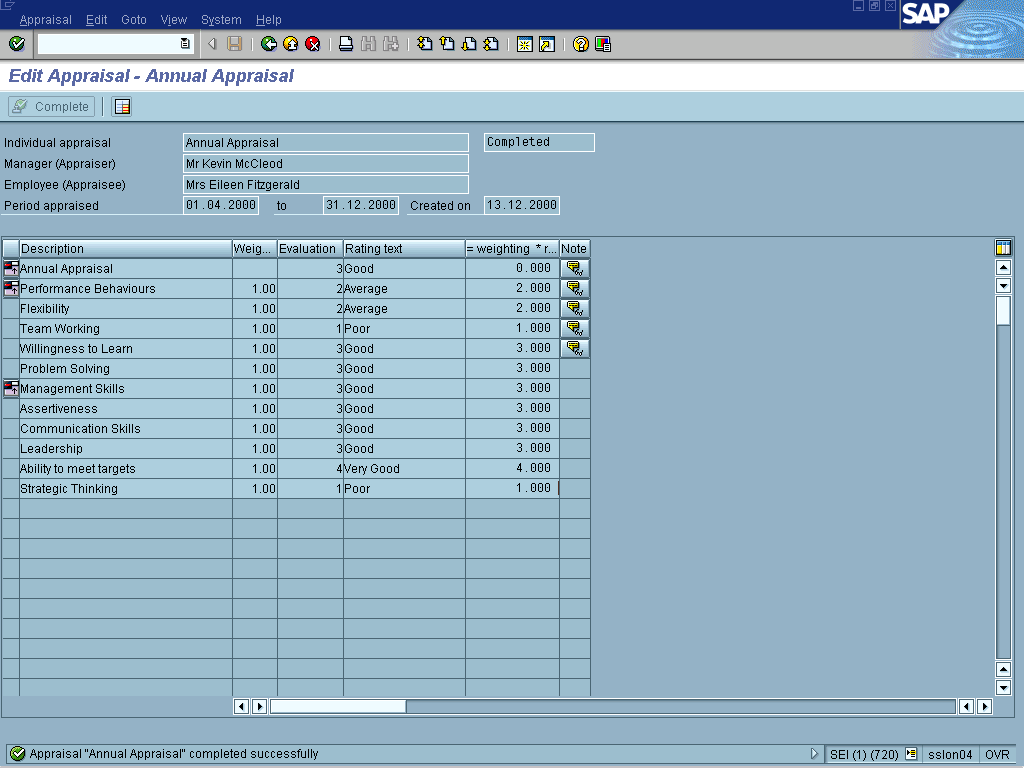Viewport: 1024px width, 768px height.
Task: Click the Description column header
Action: (125, 249)
